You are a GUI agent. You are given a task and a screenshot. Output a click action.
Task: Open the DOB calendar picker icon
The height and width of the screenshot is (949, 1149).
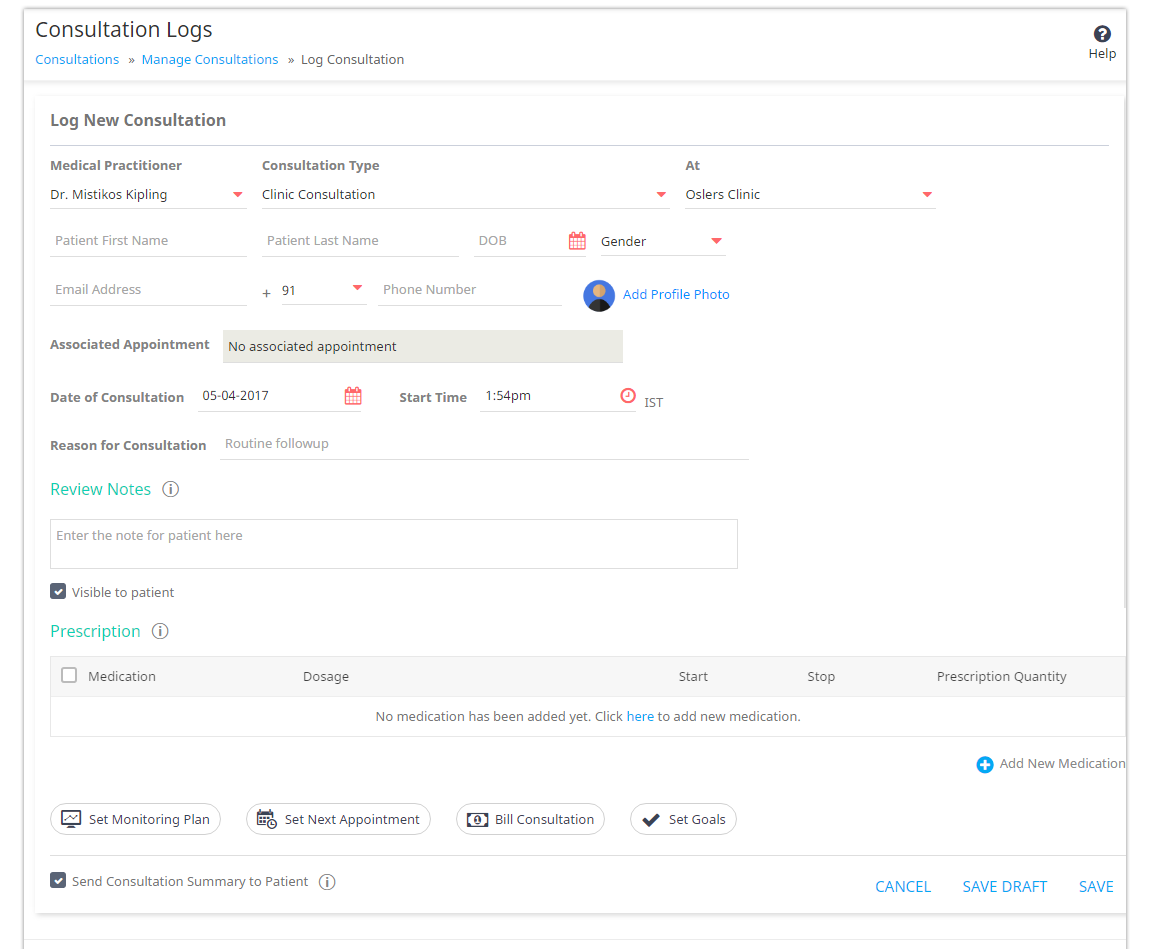point(577,240)
